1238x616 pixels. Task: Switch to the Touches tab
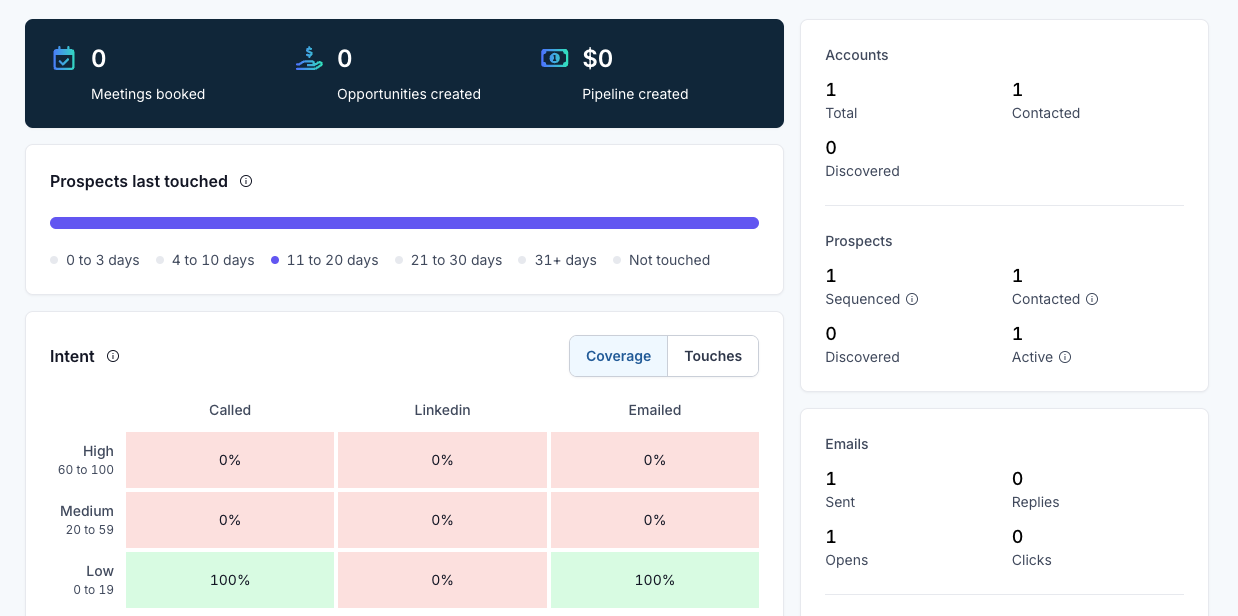[712, 356]
